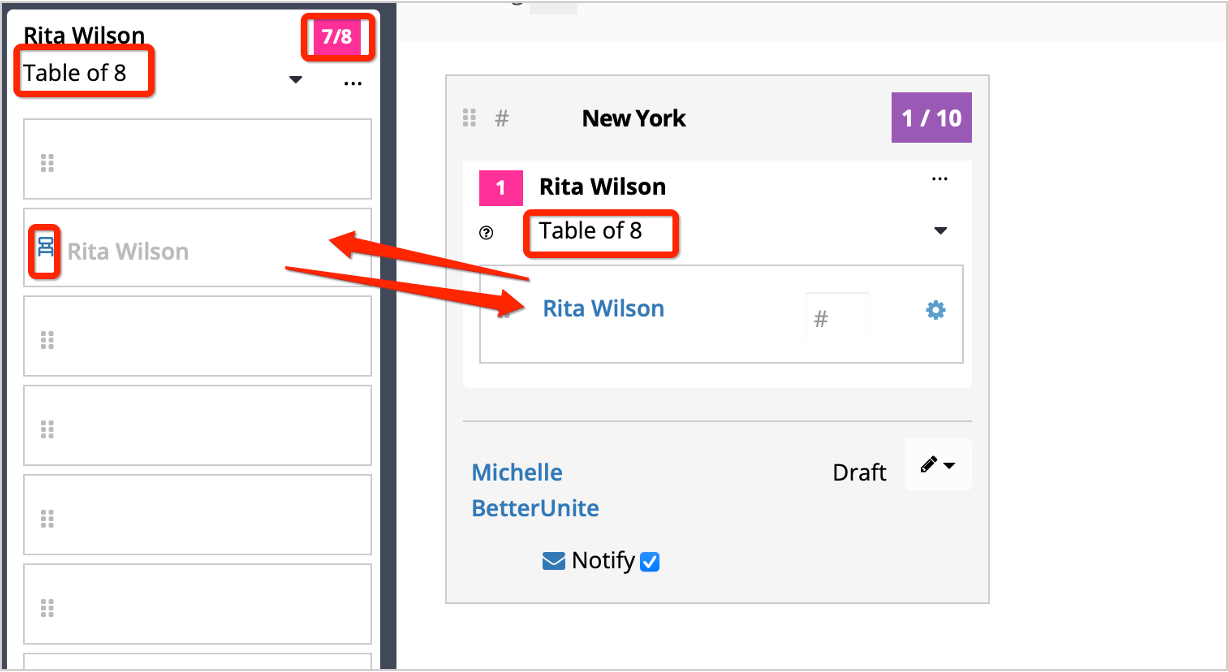This screenshot has height=672, width=1228.
Task: Open the Michelle BetterUnite link
Action: pos(535,490)
